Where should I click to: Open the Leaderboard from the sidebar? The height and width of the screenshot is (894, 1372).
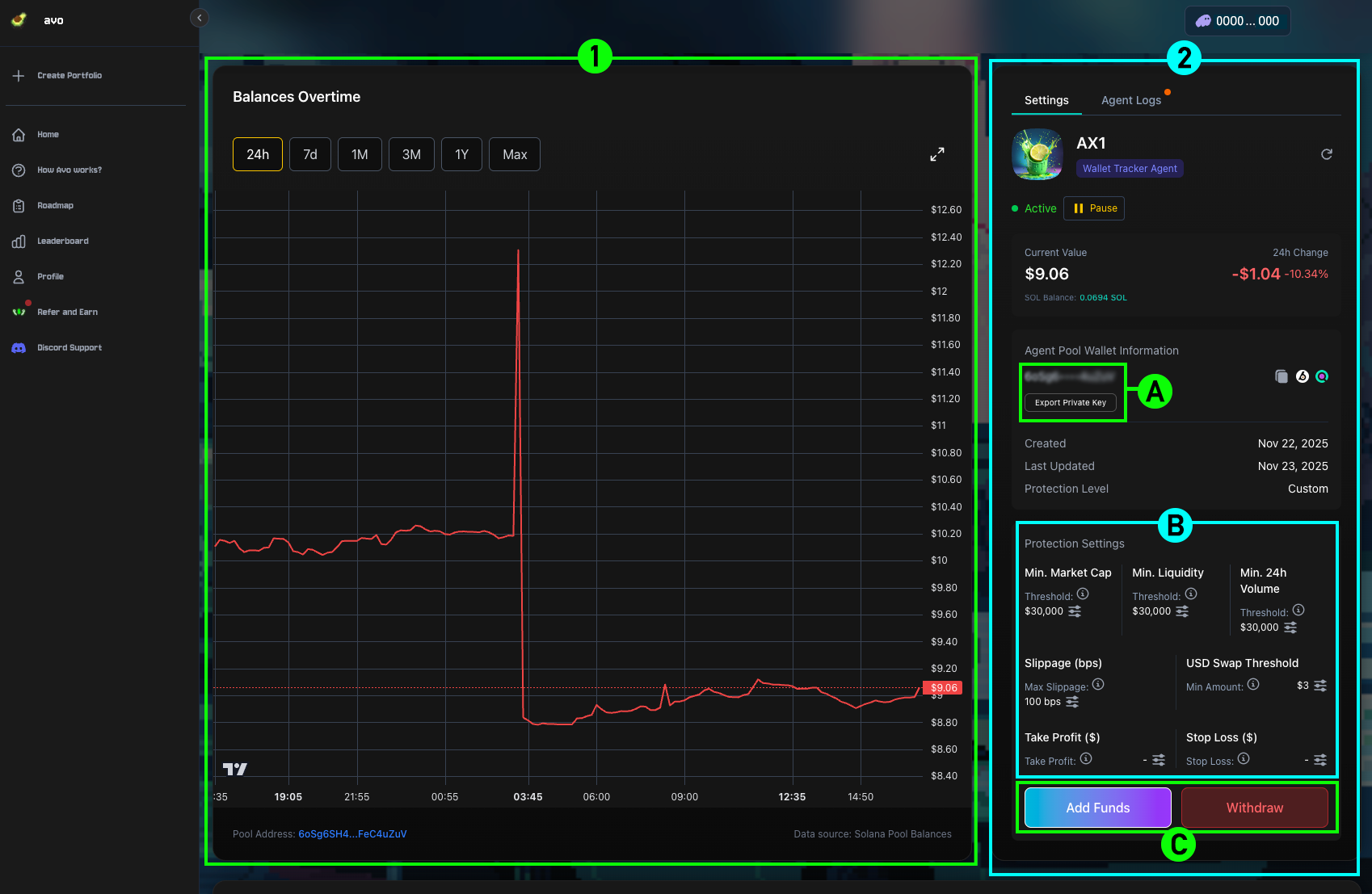point(62,241)
